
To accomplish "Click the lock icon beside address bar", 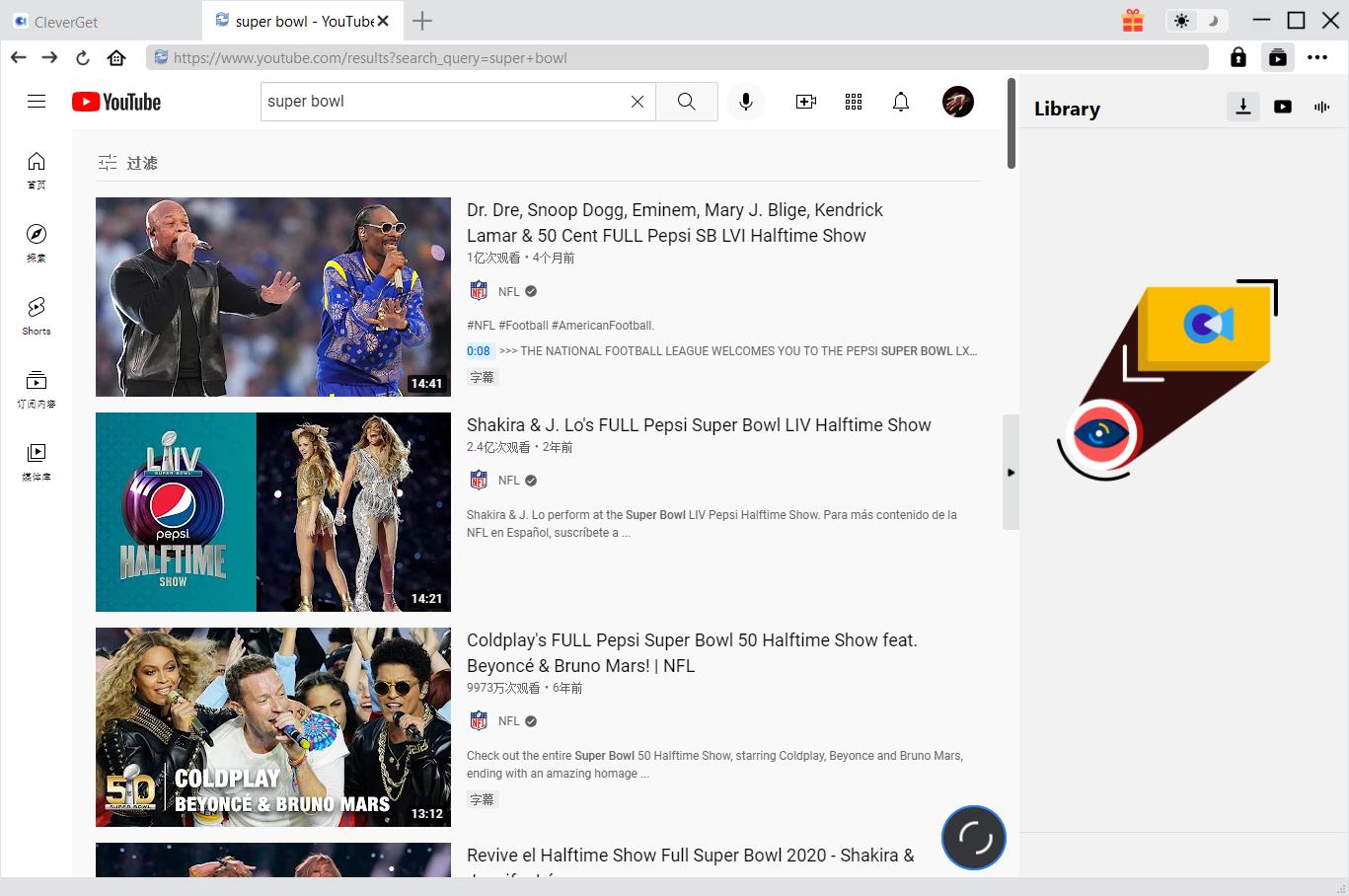I will pos(1238,58).
